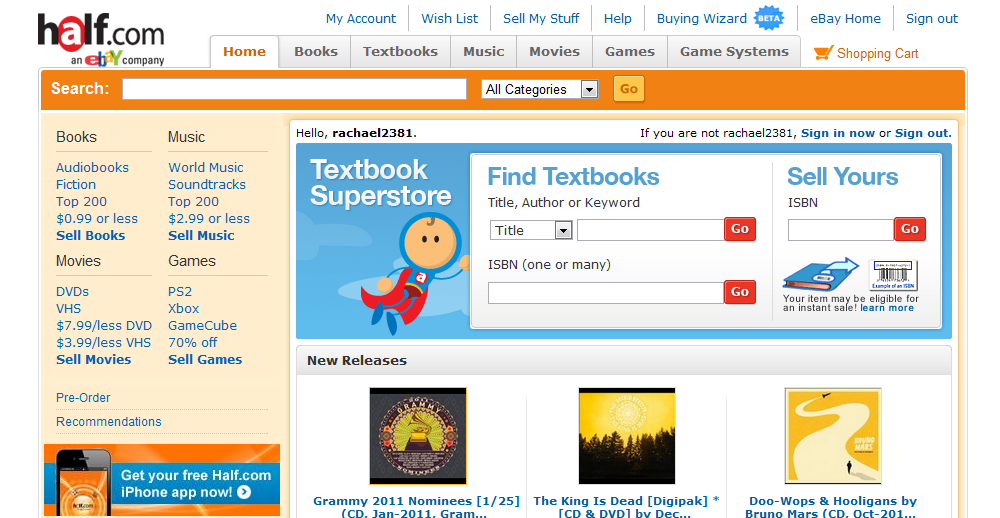Click Sign in now link
The width and height of the screenshot is (1000, 518).
838,133
